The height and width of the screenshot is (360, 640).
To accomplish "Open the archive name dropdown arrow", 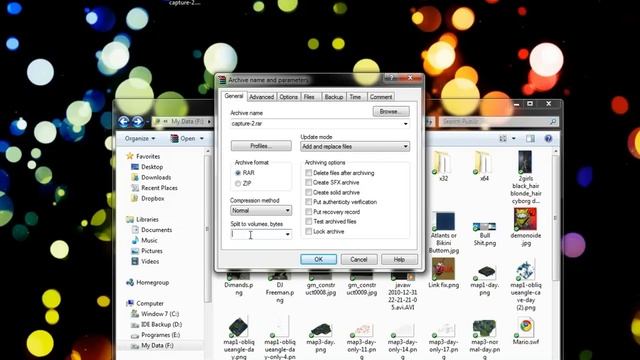I will pos(405,124).
